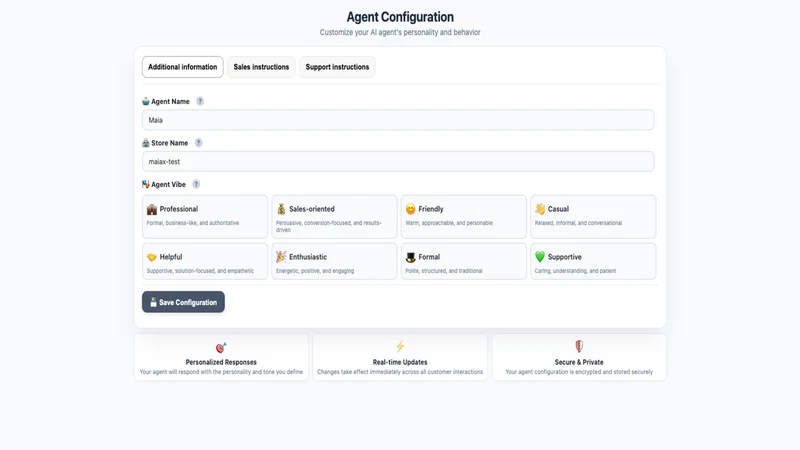Screen dimensions: 800x450
Task: Click the 'Relaxed, informal, and conversational' description
Action: pyautogui.click(x=578, y=223)
